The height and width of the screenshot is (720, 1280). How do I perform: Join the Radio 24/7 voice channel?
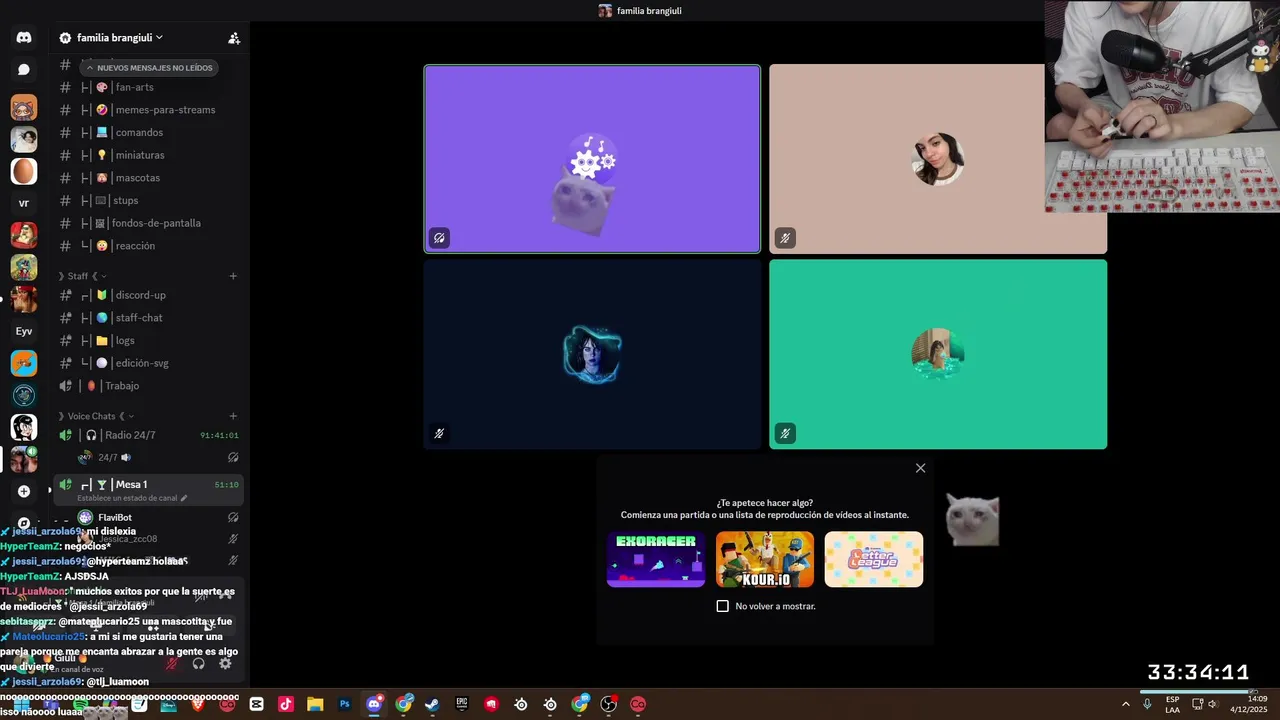148,435
